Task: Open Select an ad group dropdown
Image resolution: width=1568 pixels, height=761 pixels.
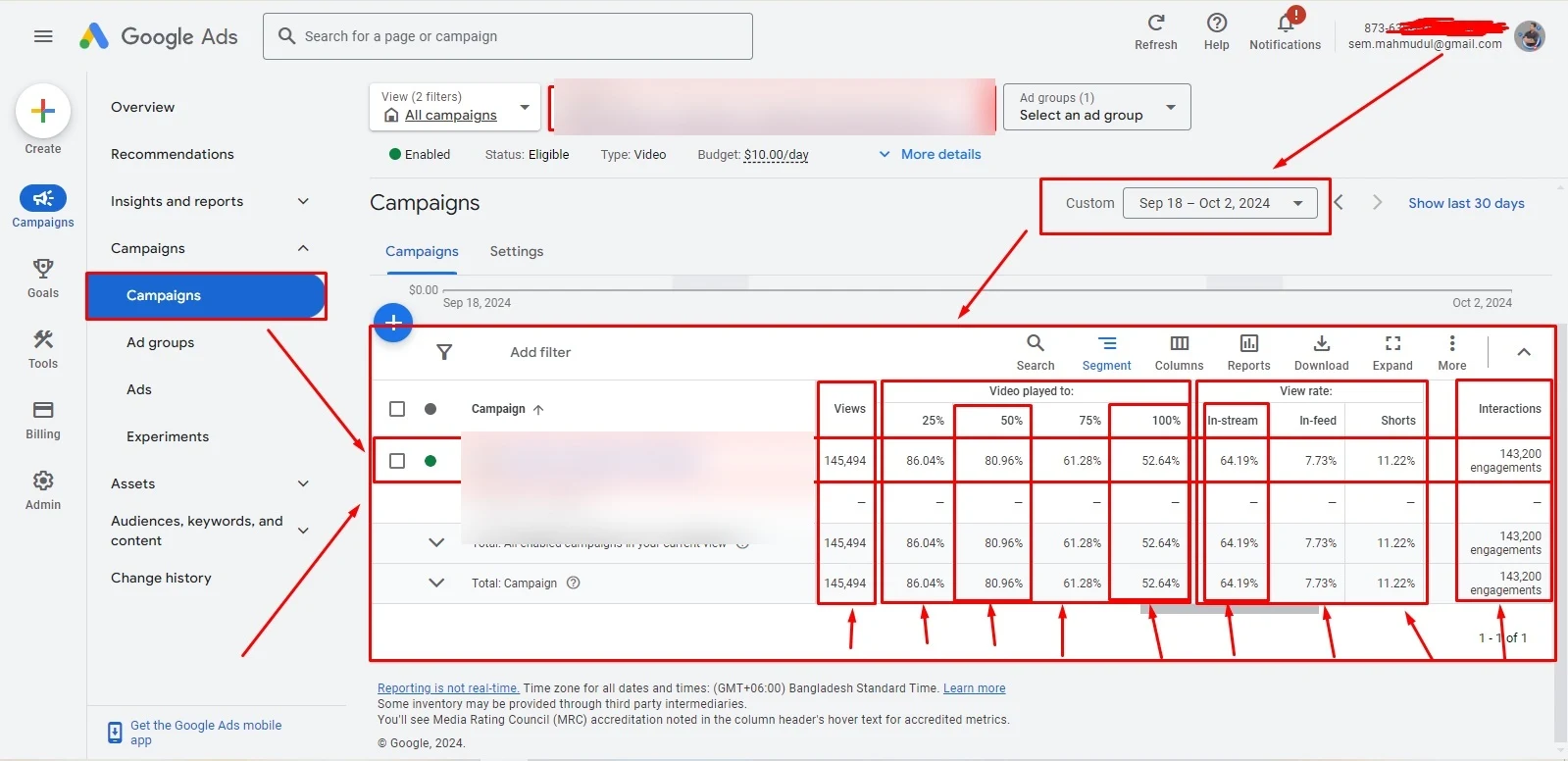Action: point(1097,107)
